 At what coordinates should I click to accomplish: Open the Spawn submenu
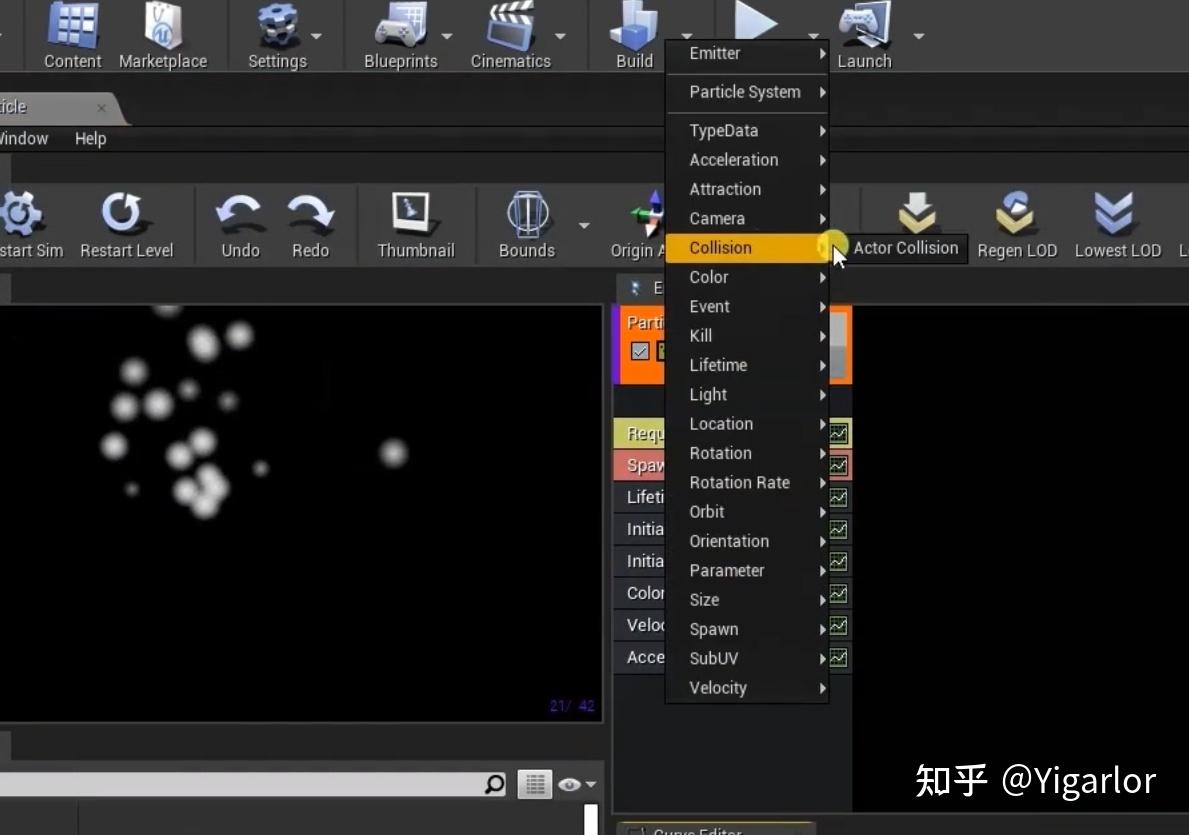point(747,629)
